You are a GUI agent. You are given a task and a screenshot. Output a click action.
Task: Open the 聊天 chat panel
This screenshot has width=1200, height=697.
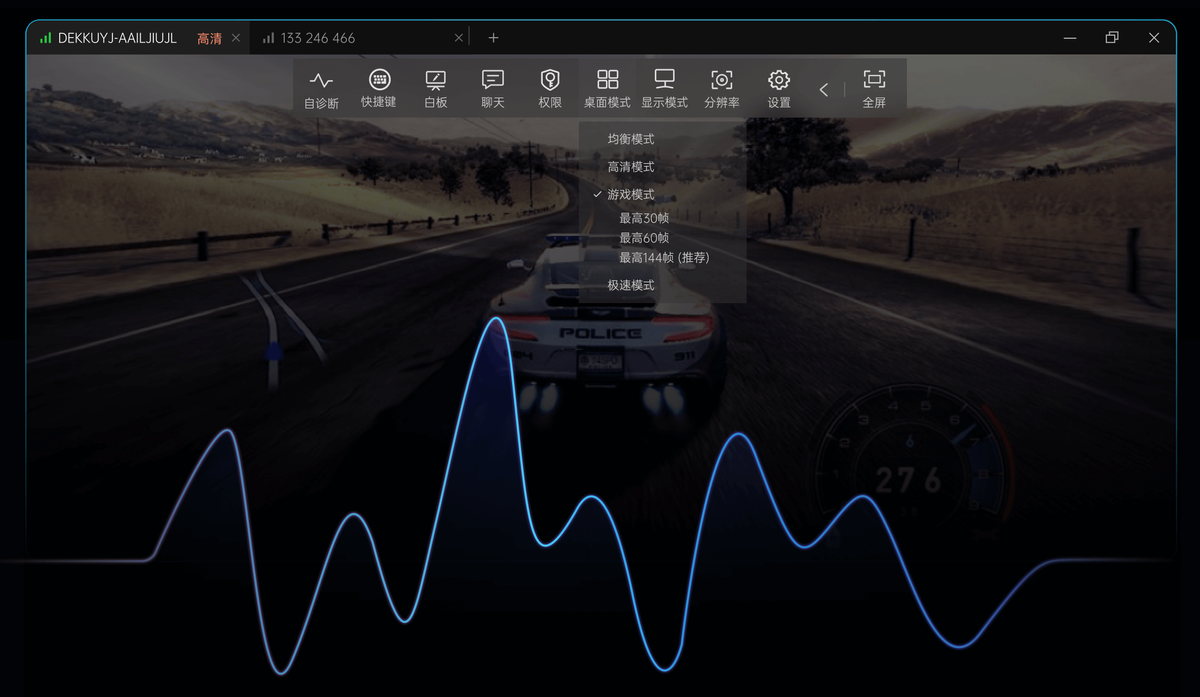pos(493,88)
